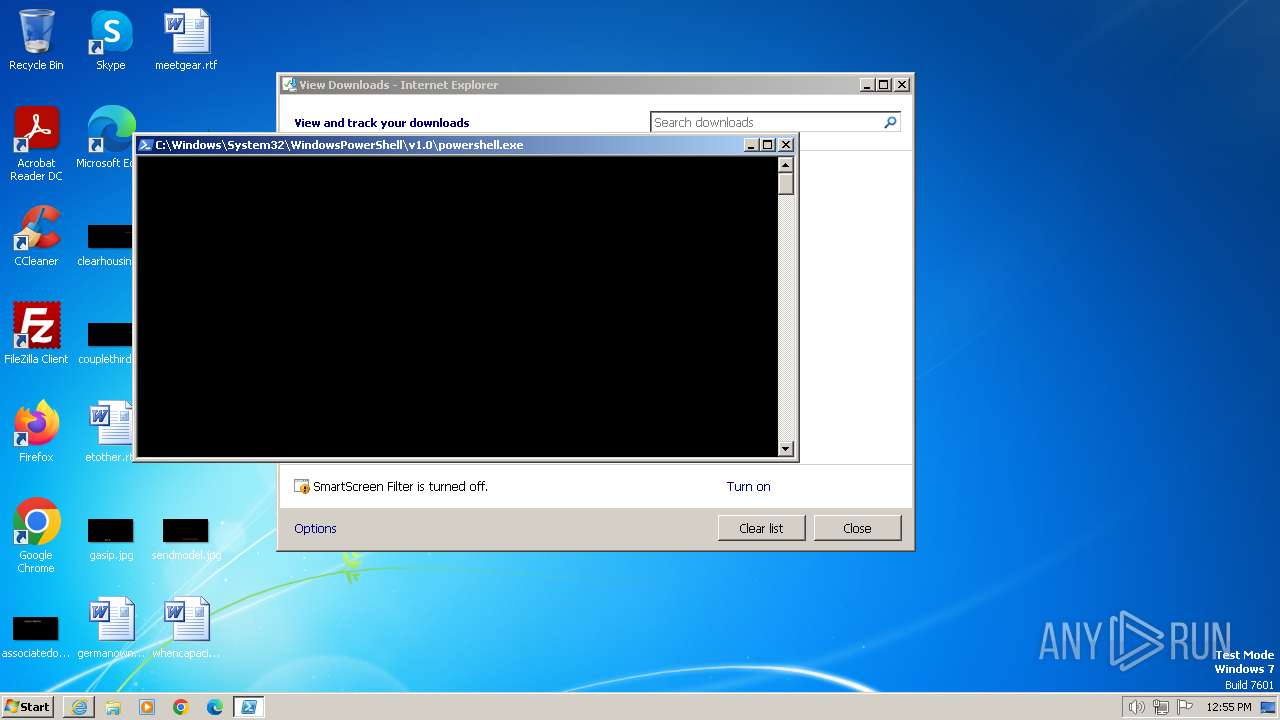This screenshot has width=1280, height=720.
Task: Click the 12:55 PM taskbar clock
Action: click(1229, 707)
